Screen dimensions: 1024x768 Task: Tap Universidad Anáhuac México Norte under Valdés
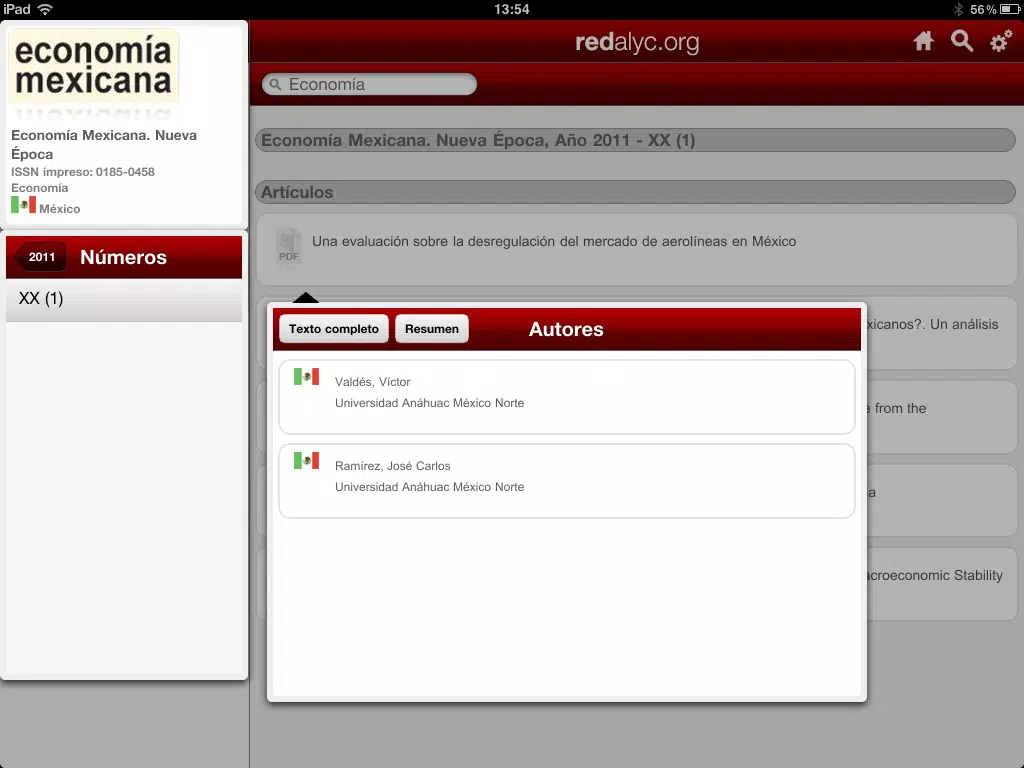pyautogui.click(x=429, y=404)
